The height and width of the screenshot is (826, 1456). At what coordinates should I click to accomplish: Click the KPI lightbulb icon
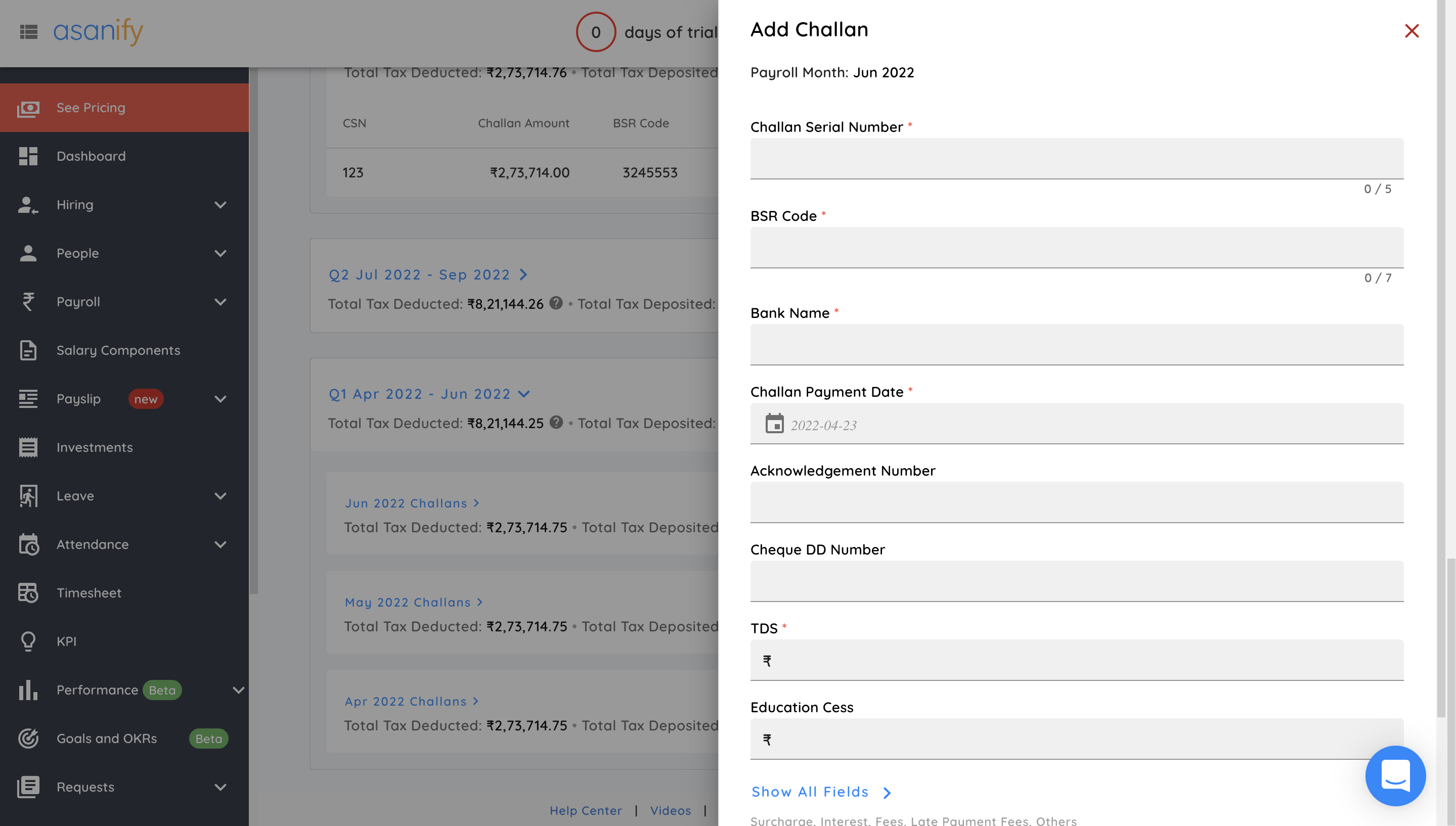[28, 641]
